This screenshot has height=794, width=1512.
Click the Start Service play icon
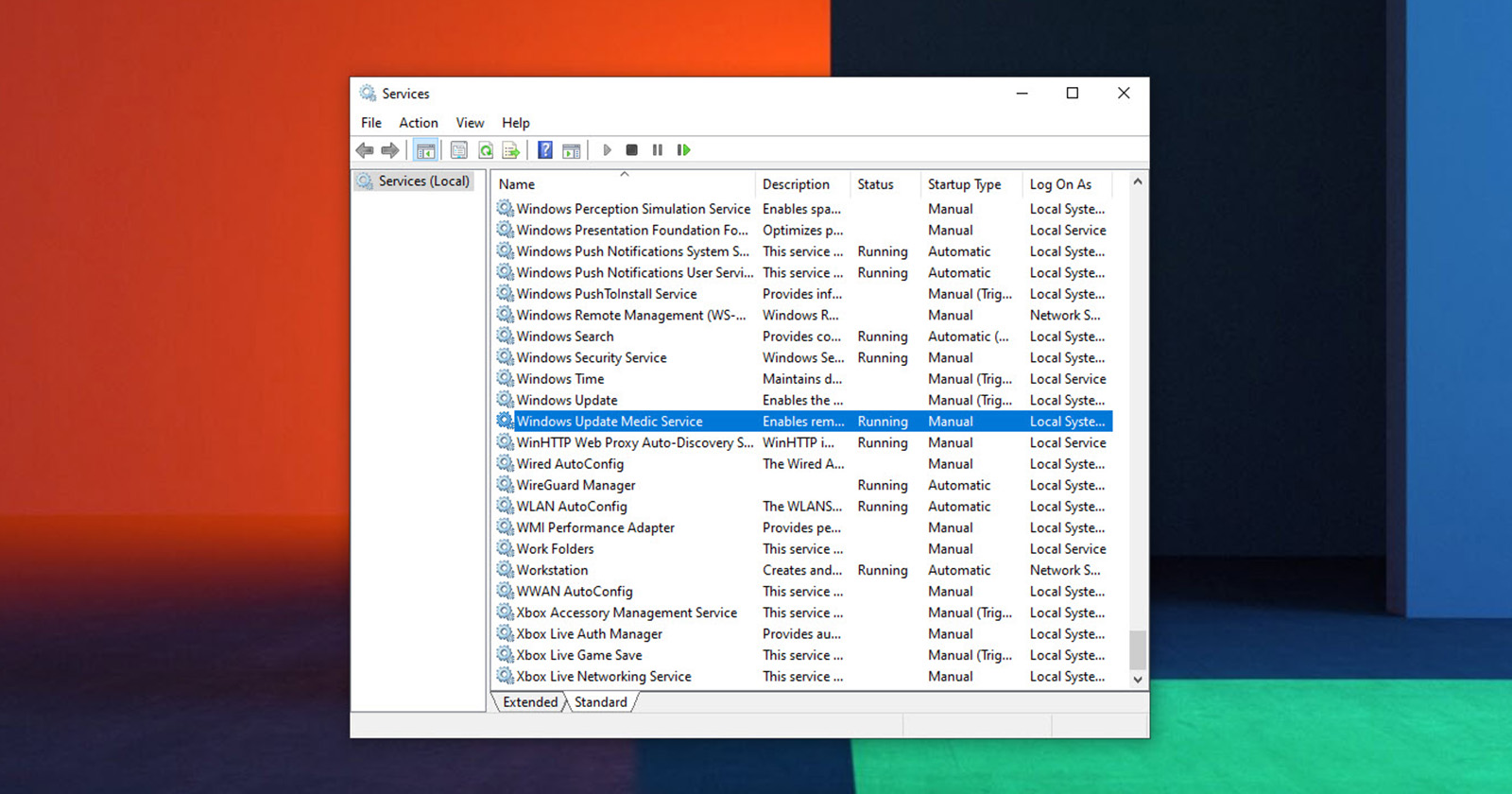point(607,150)
